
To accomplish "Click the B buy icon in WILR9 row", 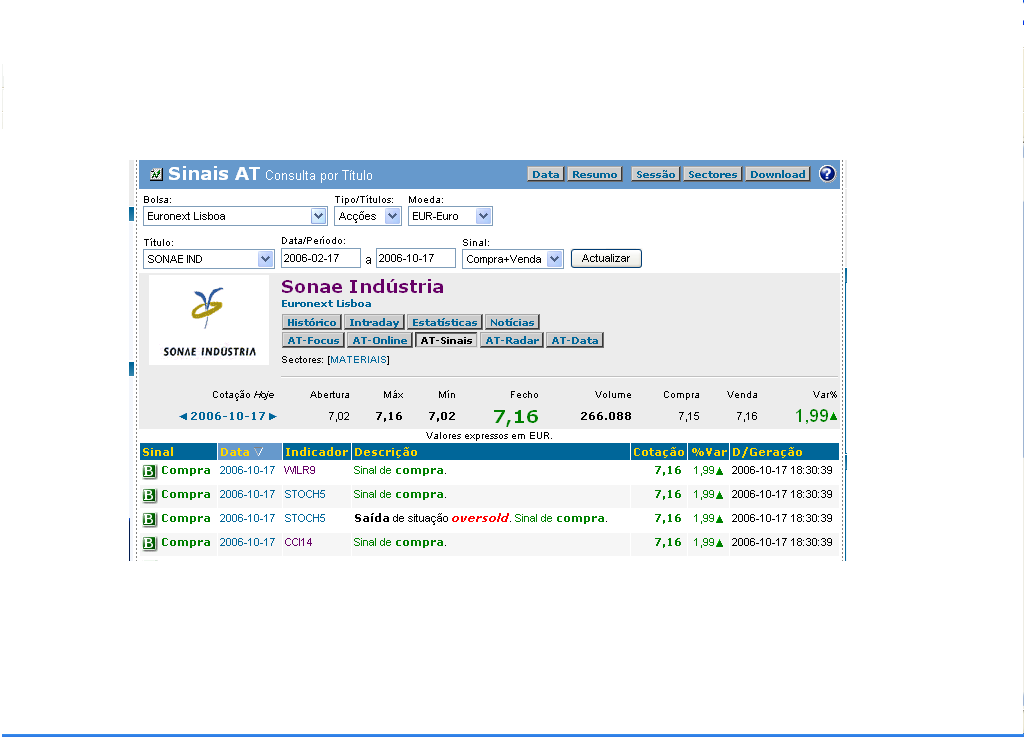I will [149, 471].
